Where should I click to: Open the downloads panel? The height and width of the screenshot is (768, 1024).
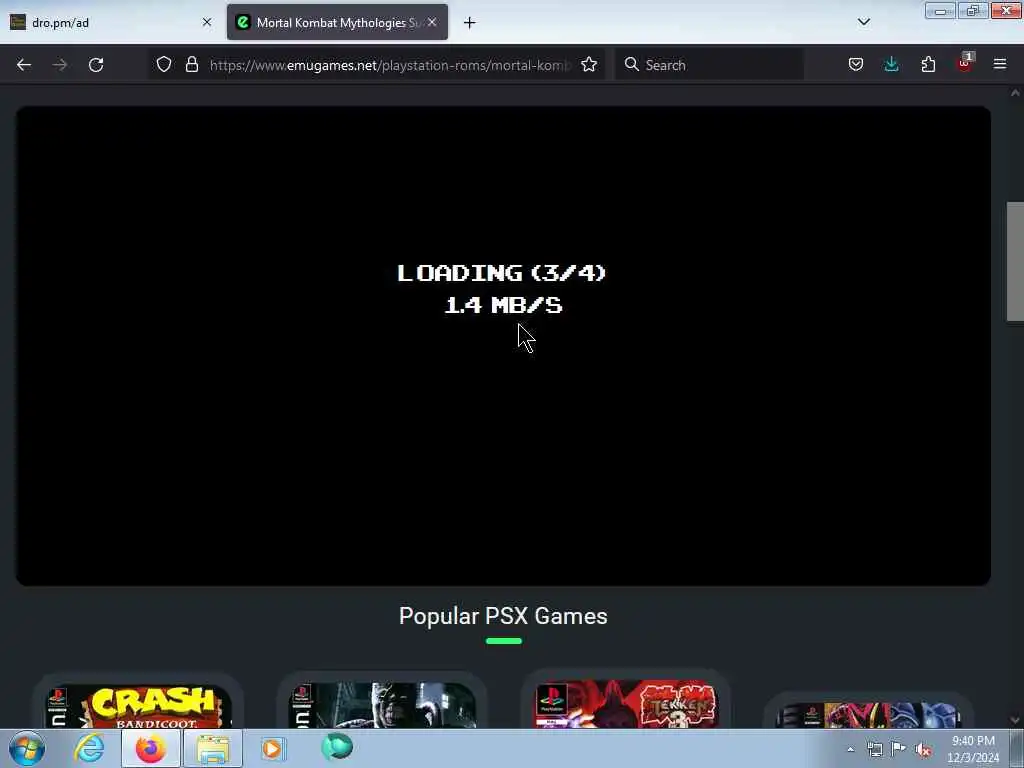(891, 64)
